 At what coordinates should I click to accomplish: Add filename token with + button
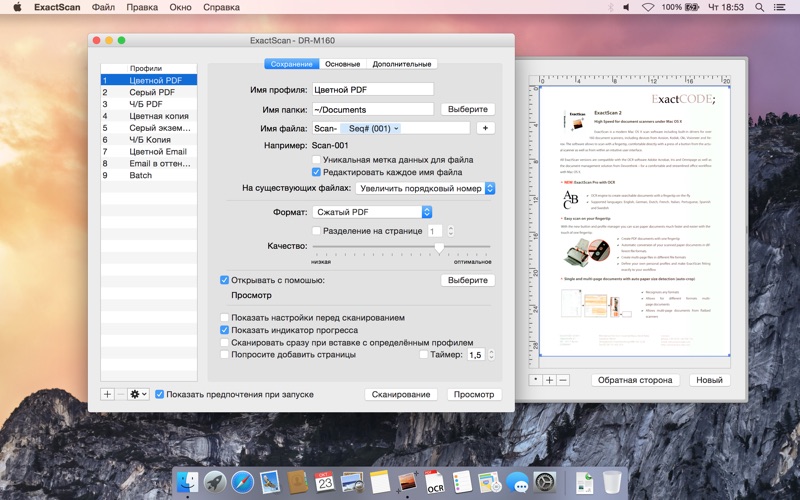(x=485, y=128)
